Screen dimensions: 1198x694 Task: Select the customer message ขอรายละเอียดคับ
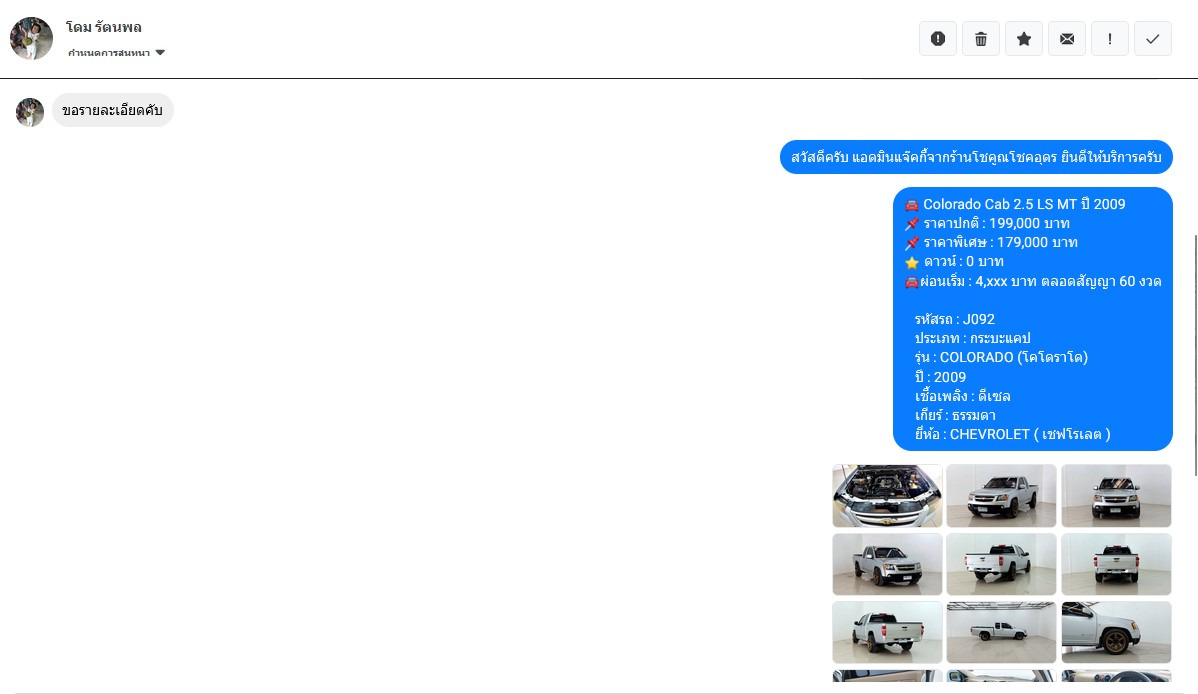[x=112, y=110]
